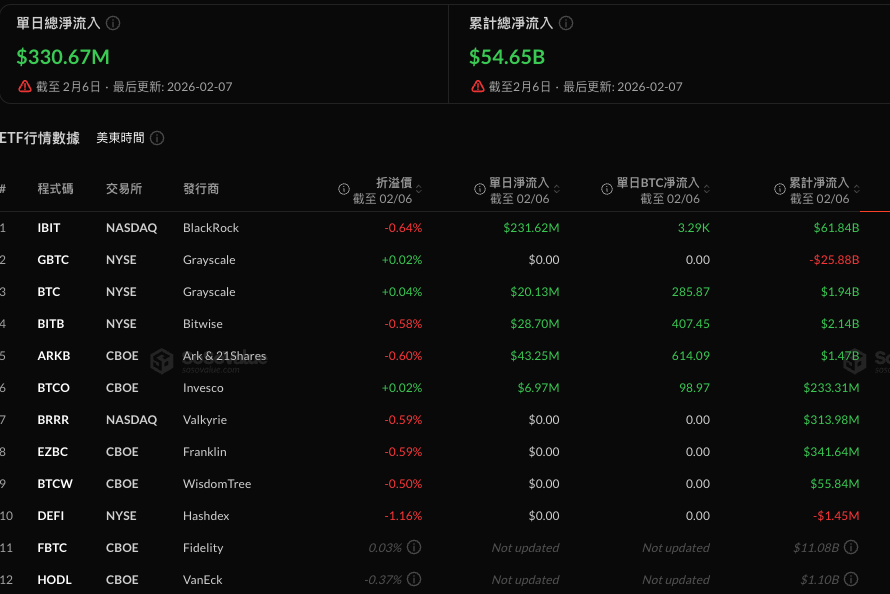Open the HODL ticker row

[x=445, y=579]
